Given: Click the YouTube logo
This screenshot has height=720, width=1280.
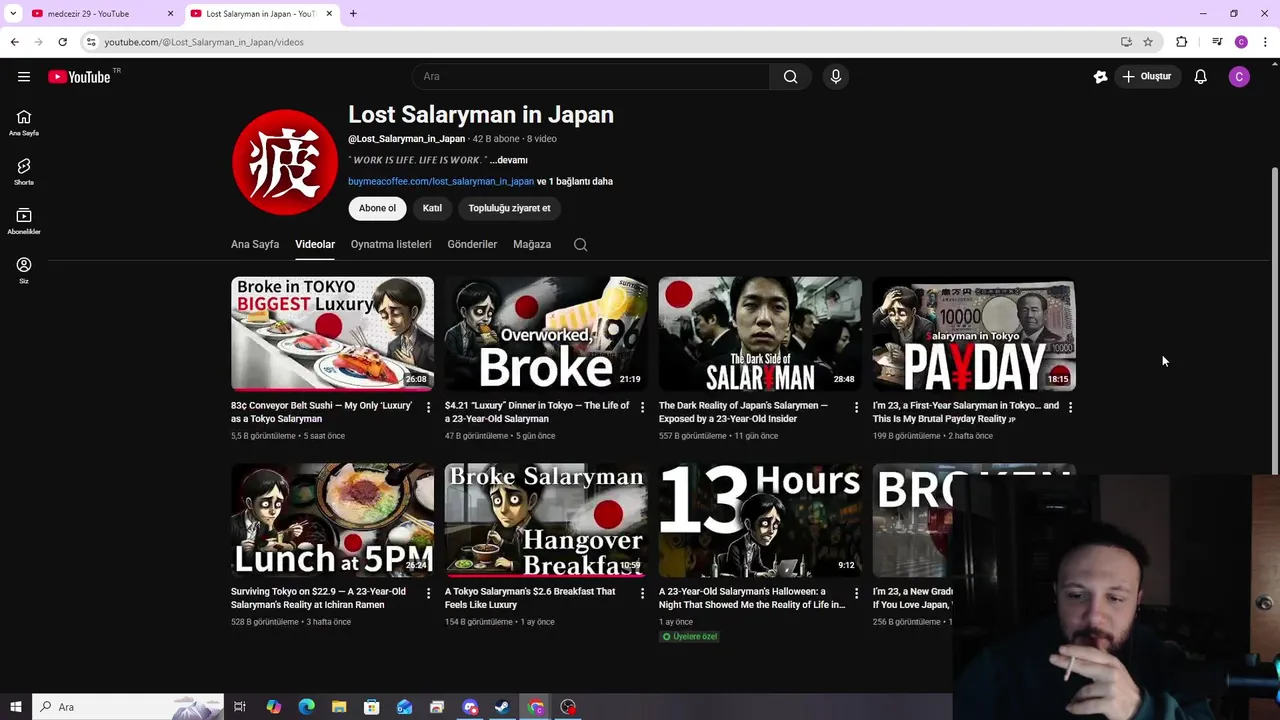Looking at the screenshot, I should tap(79, 76).
